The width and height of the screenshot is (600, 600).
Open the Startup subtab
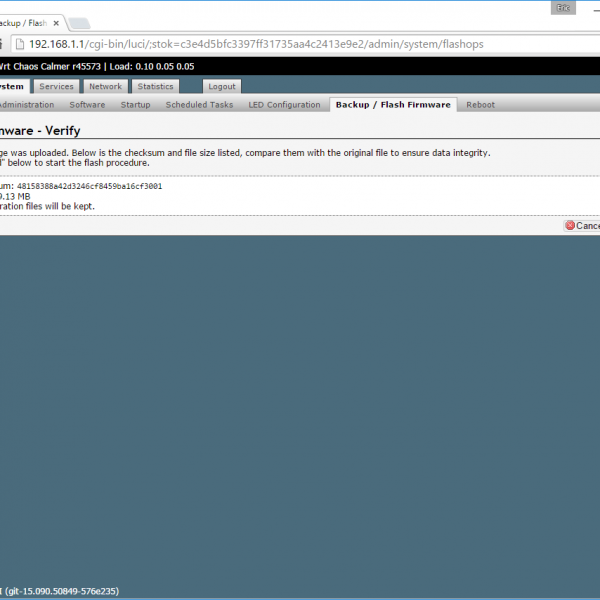pos(135,105)
